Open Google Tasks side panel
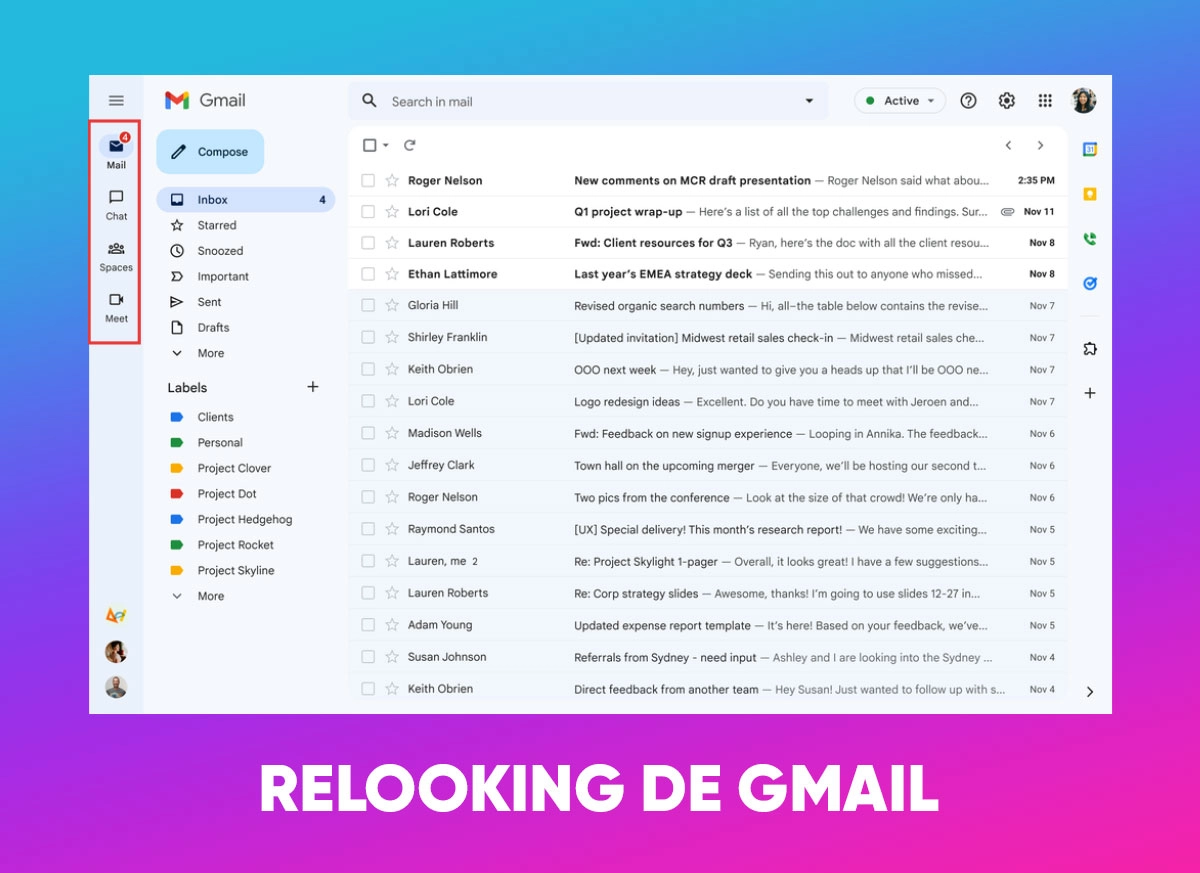Image resolution: width=1200 pixels, height=873 pixels. (x=1090, y=283)
